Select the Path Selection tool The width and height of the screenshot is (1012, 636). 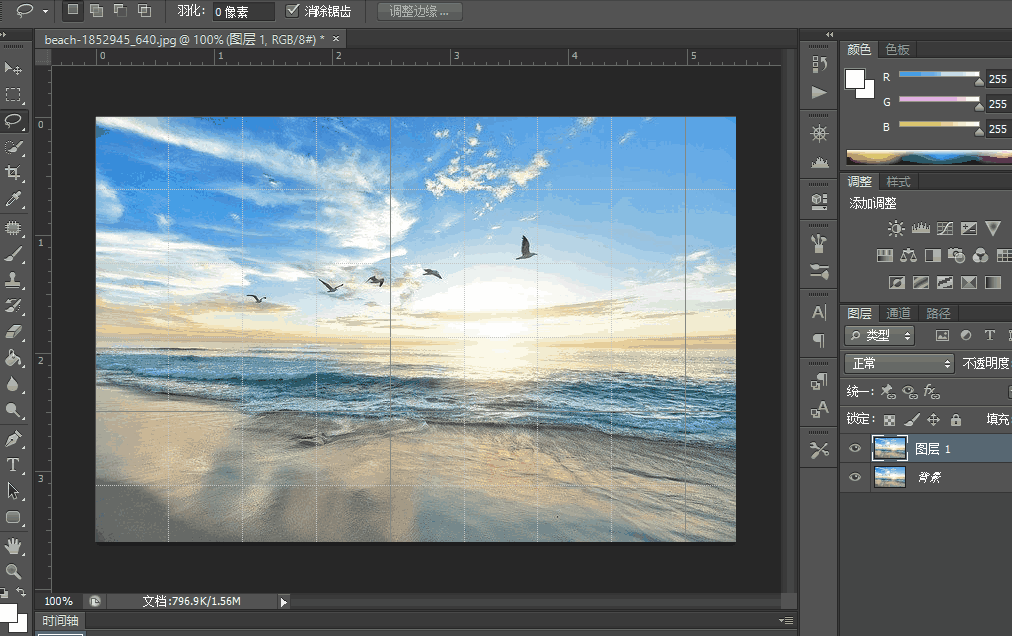pos(13,491)
